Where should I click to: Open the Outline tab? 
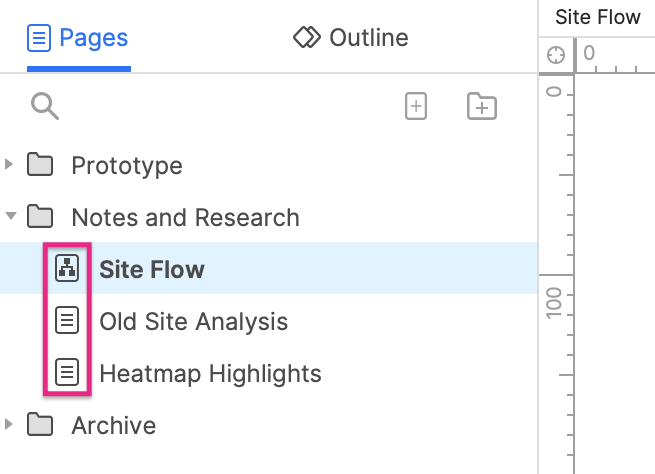click(x=351, y=39)
